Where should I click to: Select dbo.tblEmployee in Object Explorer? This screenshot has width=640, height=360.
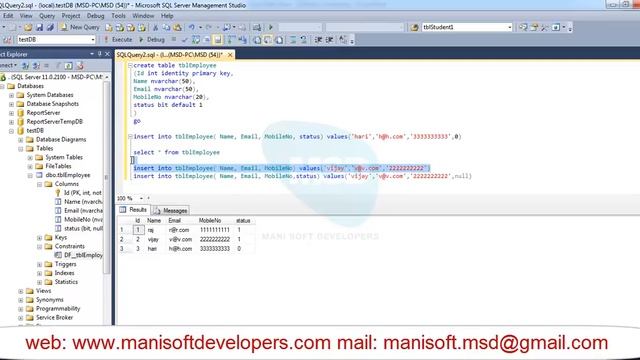point(68,175)
